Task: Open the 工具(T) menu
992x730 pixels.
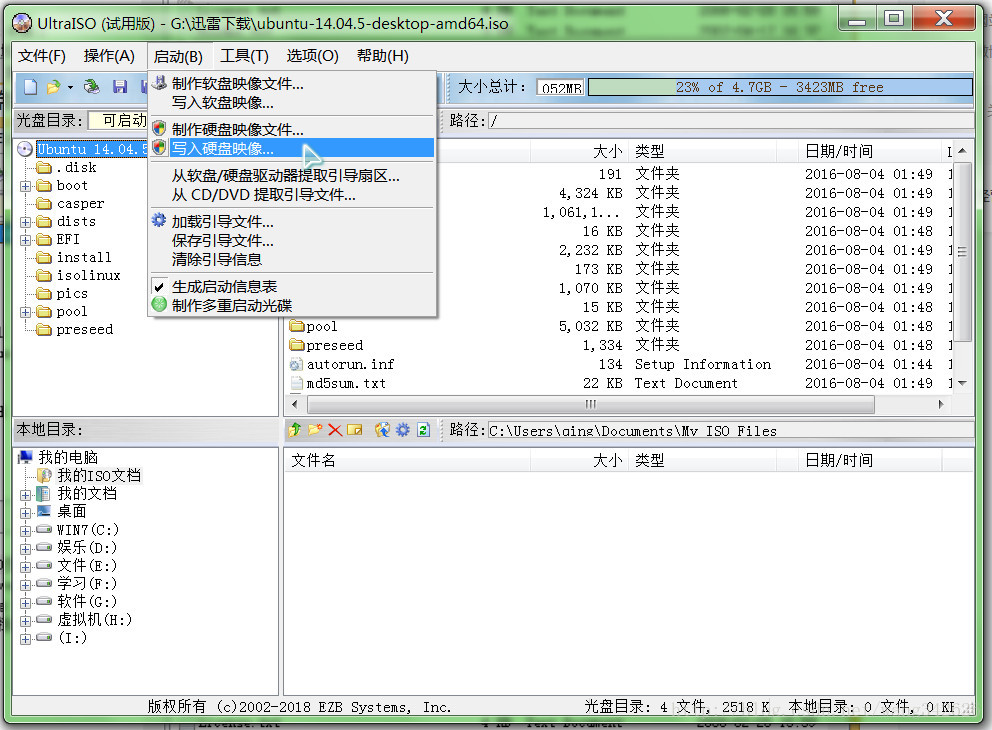Action: [x=244, y=56]
